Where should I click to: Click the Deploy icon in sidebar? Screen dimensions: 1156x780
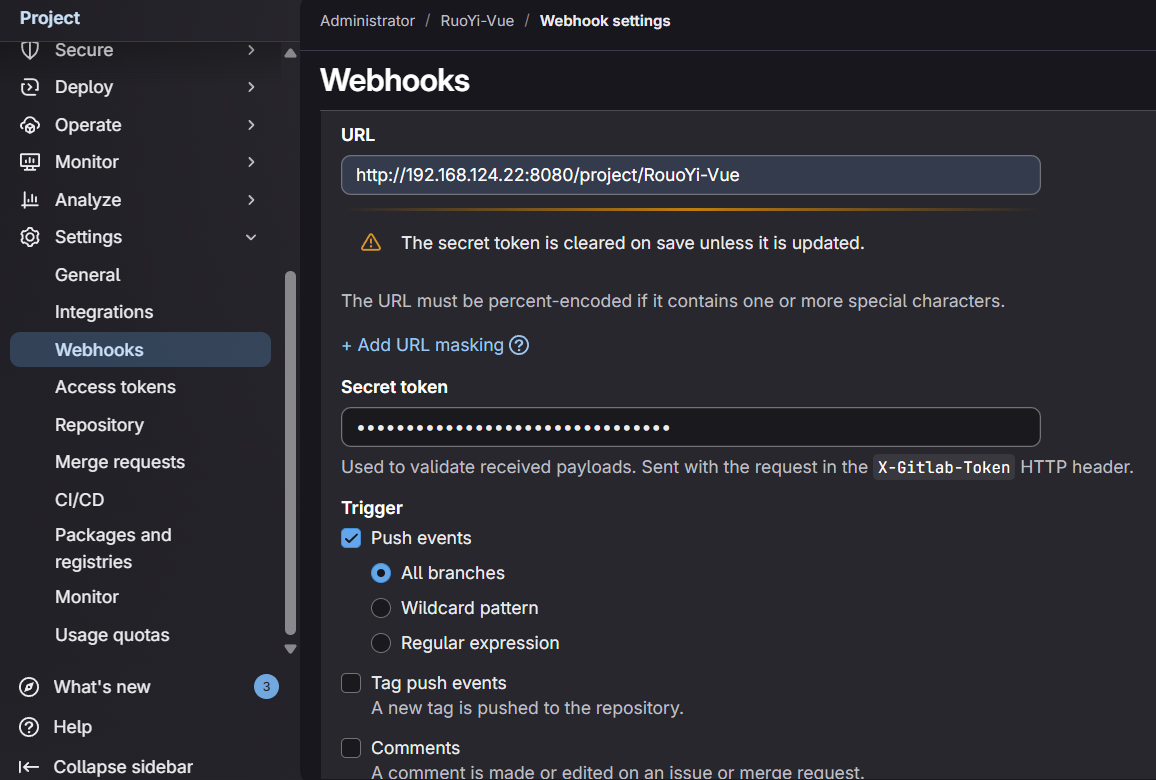tap(29, 87)
